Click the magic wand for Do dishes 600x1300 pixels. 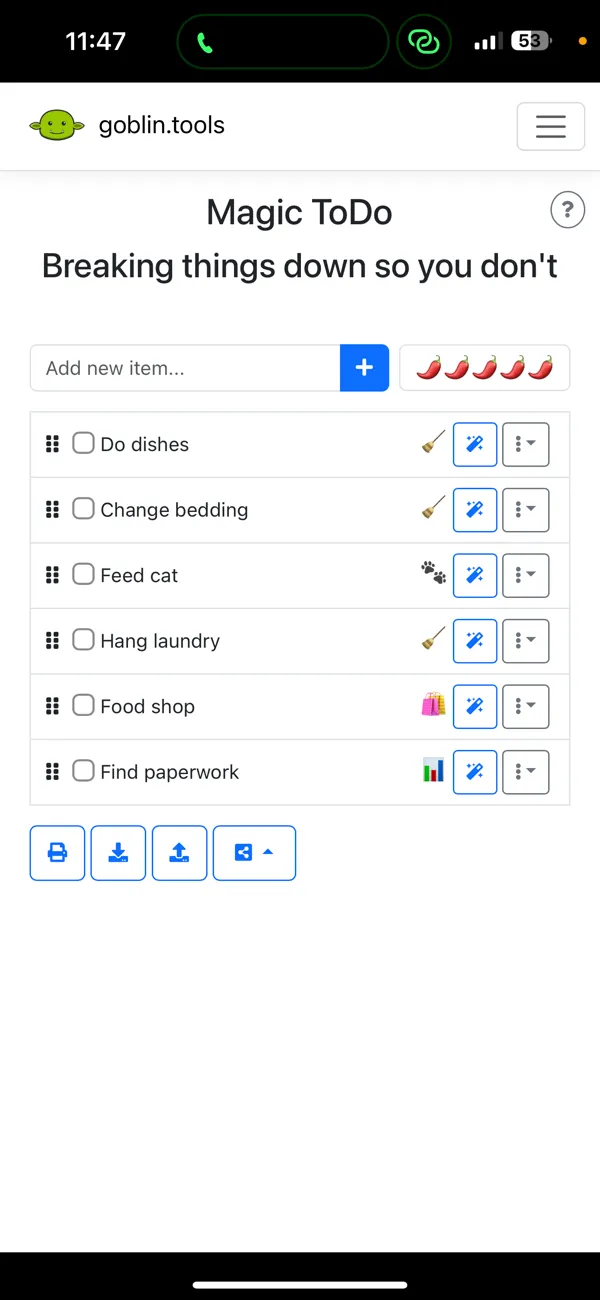475,445
